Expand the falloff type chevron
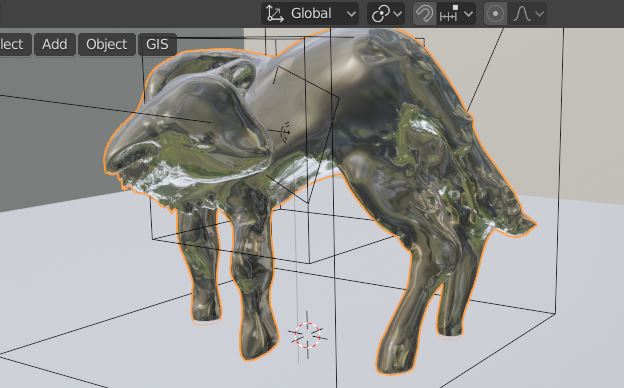624x388 pixels. [x=539, y=14]
